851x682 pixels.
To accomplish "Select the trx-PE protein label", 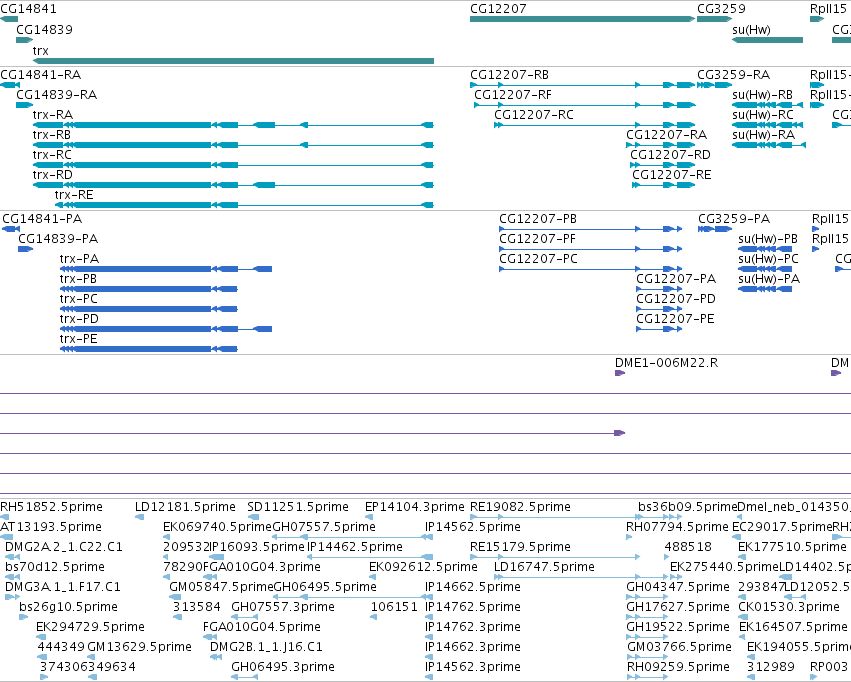I will point(79,339).
